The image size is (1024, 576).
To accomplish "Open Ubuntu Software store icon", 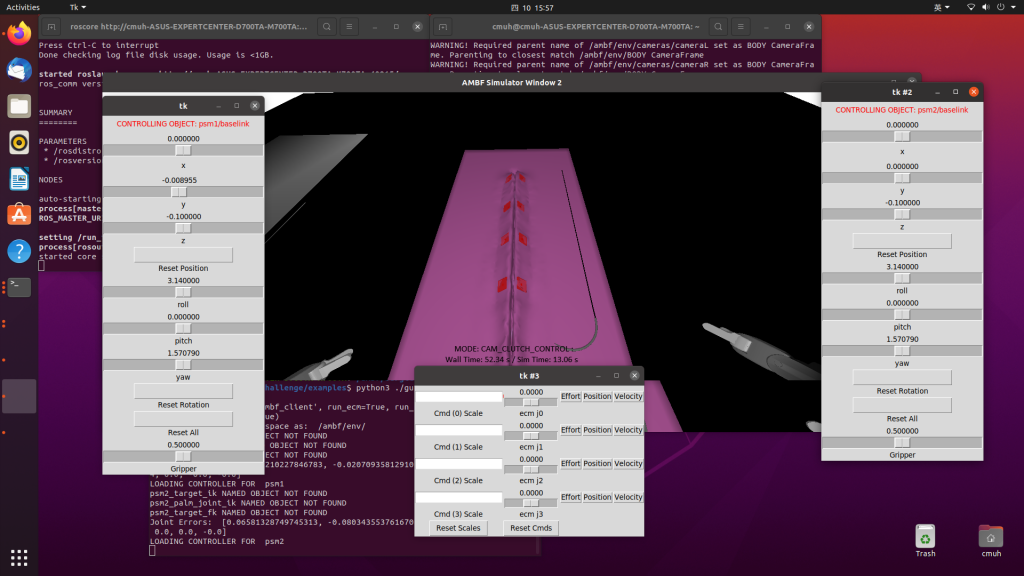I will (x=19, y=214).
